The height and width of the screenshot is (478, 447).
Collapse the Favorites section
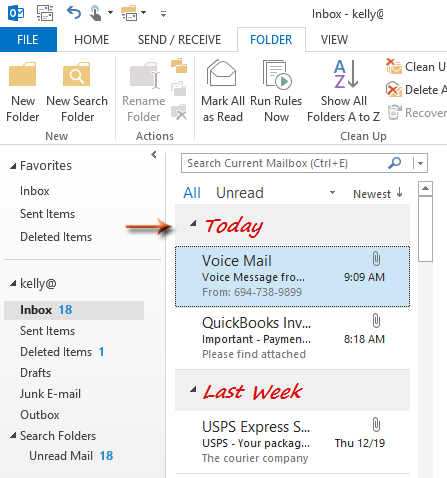pyautogui.click(x=13, y=166)
